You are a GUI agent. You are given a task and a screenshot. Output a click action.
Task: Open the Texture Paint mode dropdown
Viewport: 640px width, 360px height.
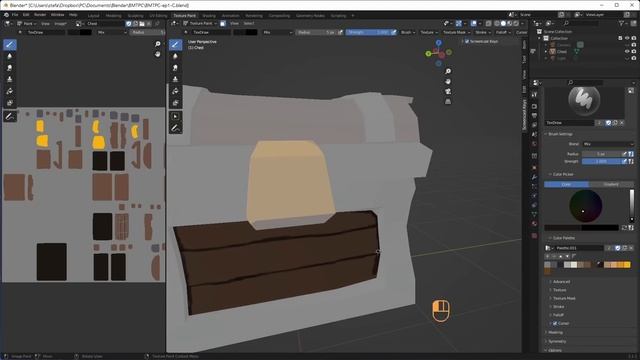click(200, 24)
